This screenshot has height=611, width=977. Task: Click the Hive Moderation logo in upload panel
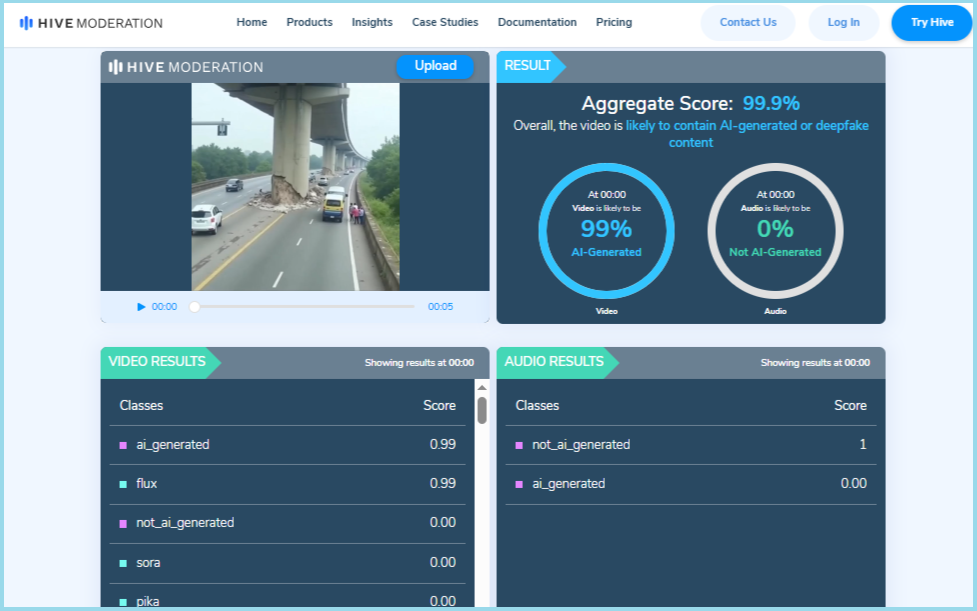tap(186, 67)
